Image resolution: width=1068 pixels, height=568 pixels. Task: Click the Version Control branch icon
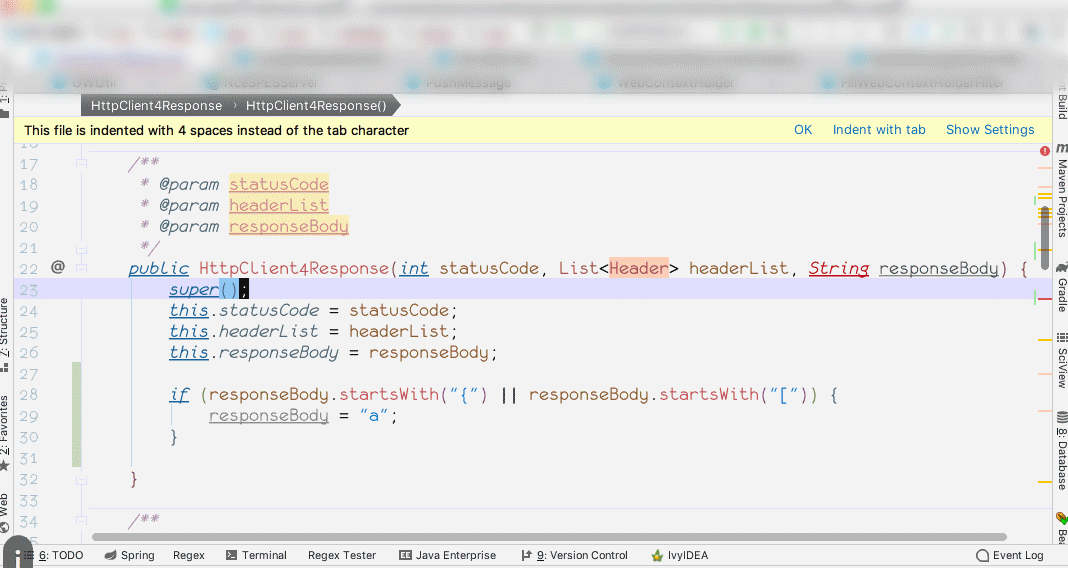(x=527, y=555)
